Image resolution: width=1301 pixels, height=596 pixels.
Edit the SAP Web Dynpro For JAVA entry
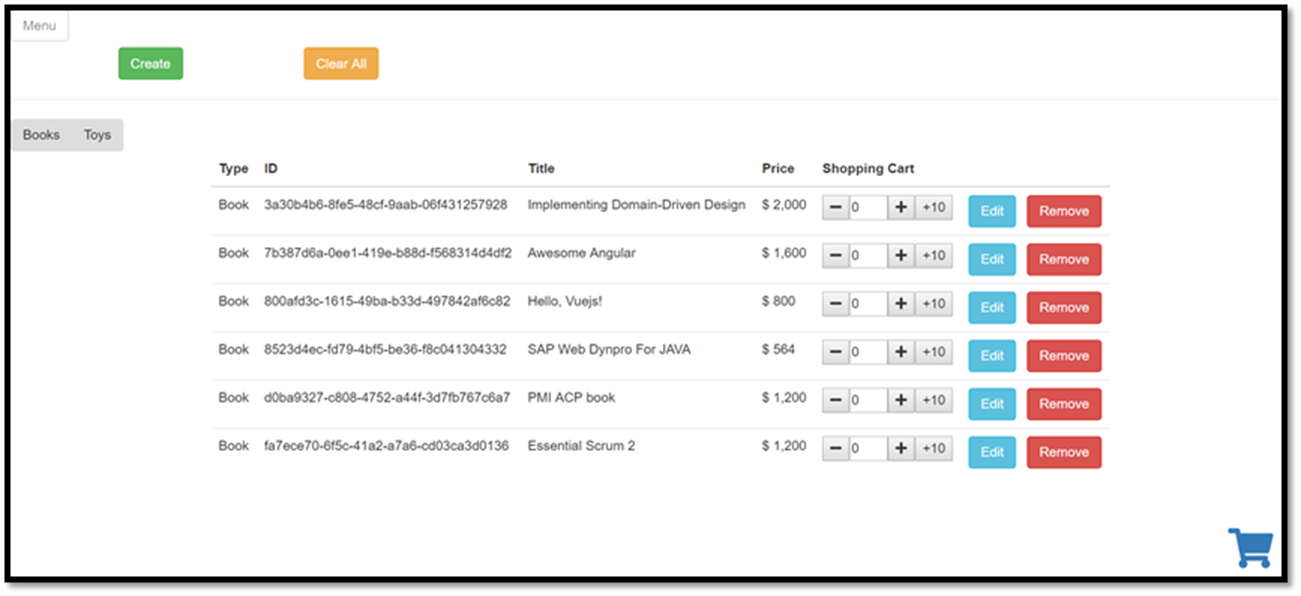coord(991,355)
